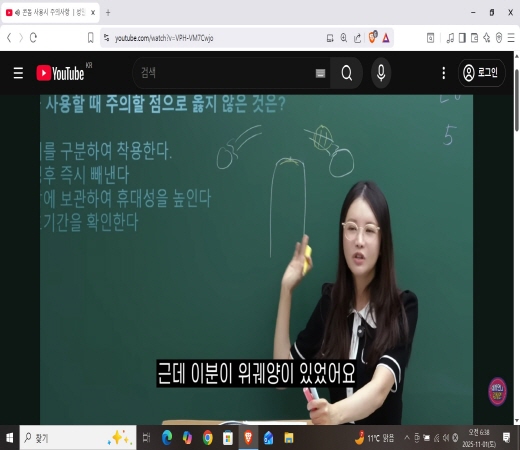520x450 pixels.
Task: Toggle the volume speaker in system tray
Action: click(x=446, y=438)
